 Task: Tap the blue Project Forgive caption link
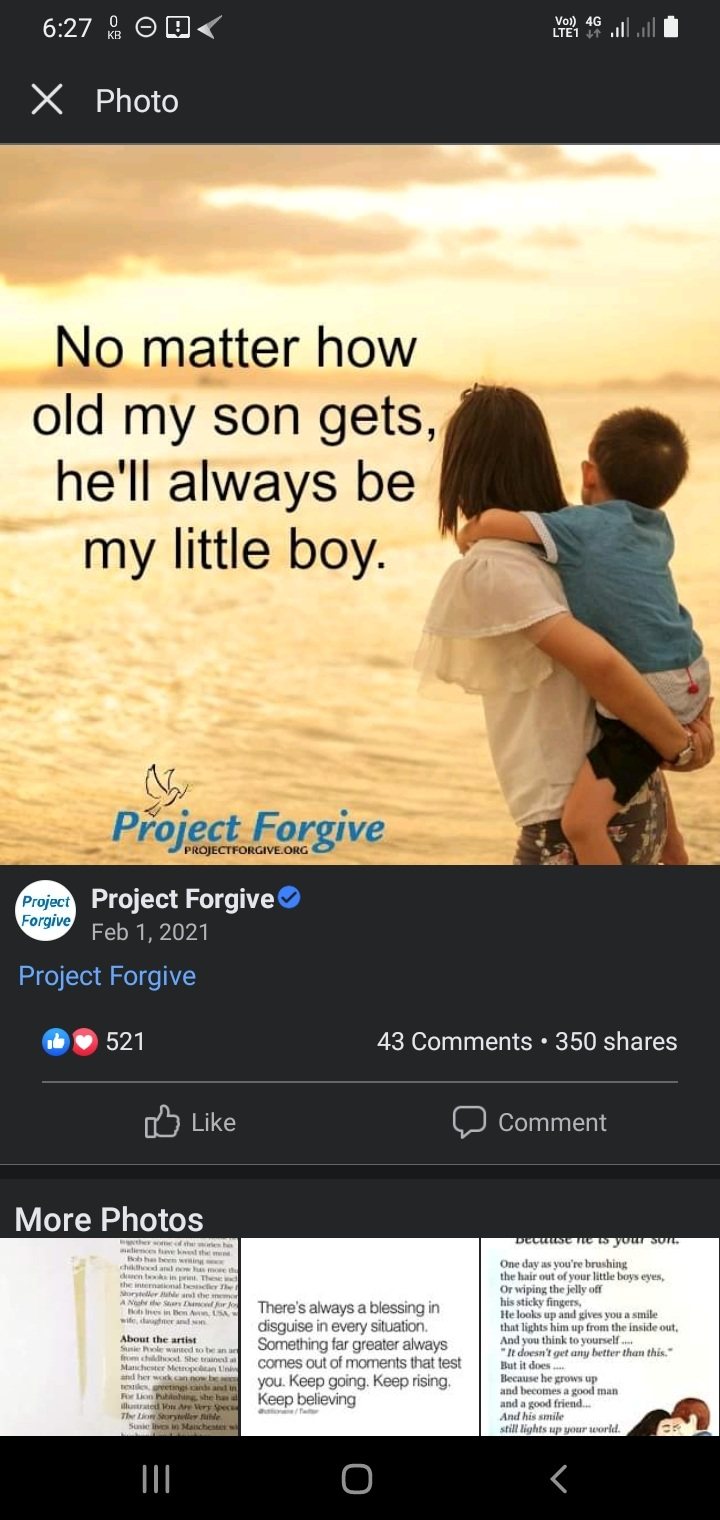107,976
